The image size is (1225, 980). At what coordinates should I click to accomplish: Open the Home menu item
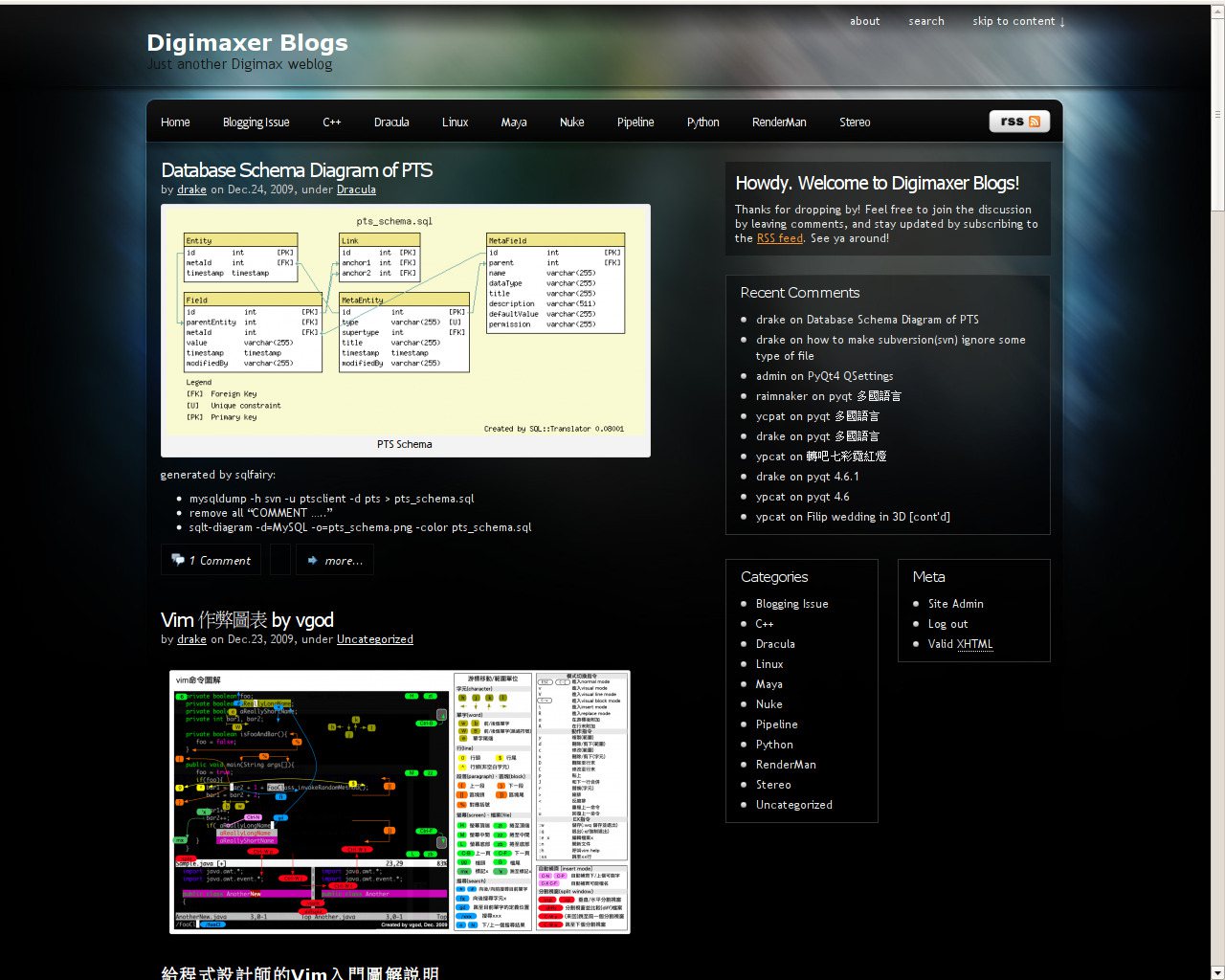[175, 122]
